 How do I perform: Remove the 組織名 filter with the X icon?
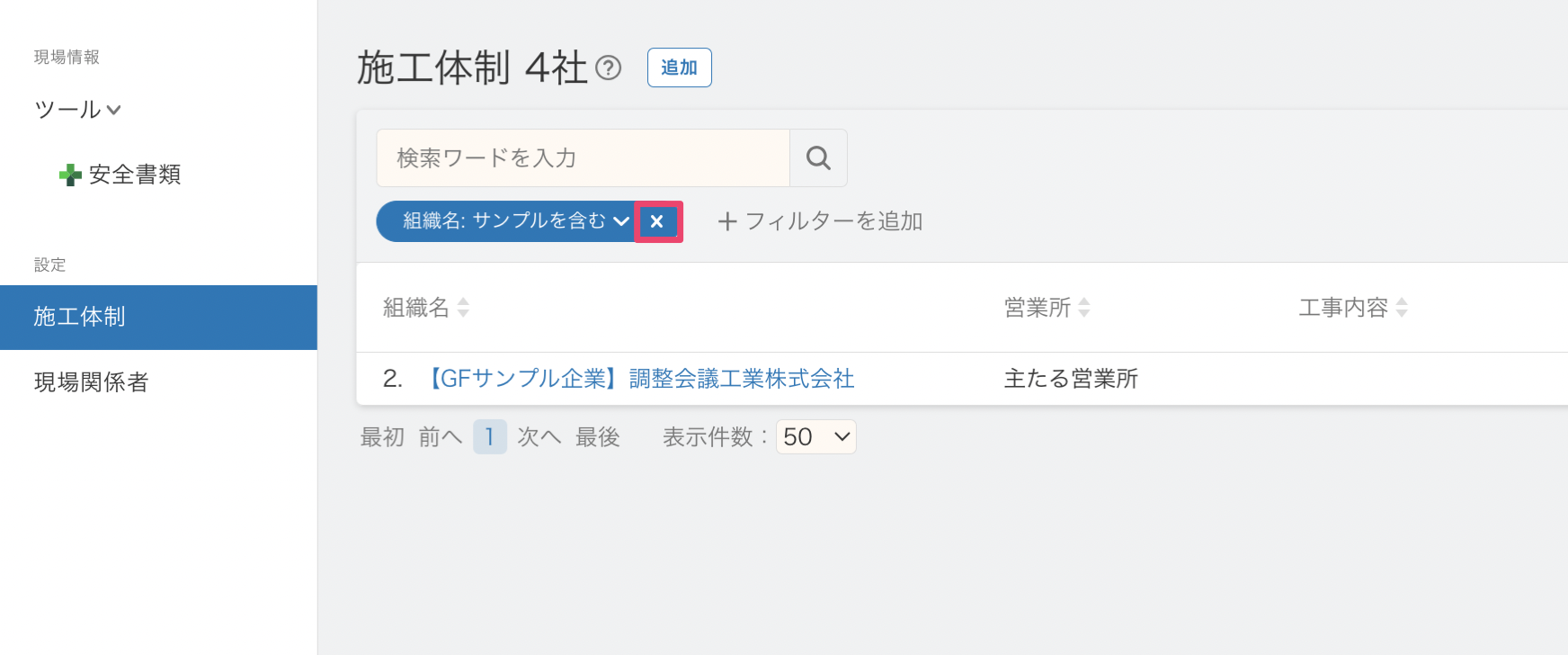click(657, 221)
